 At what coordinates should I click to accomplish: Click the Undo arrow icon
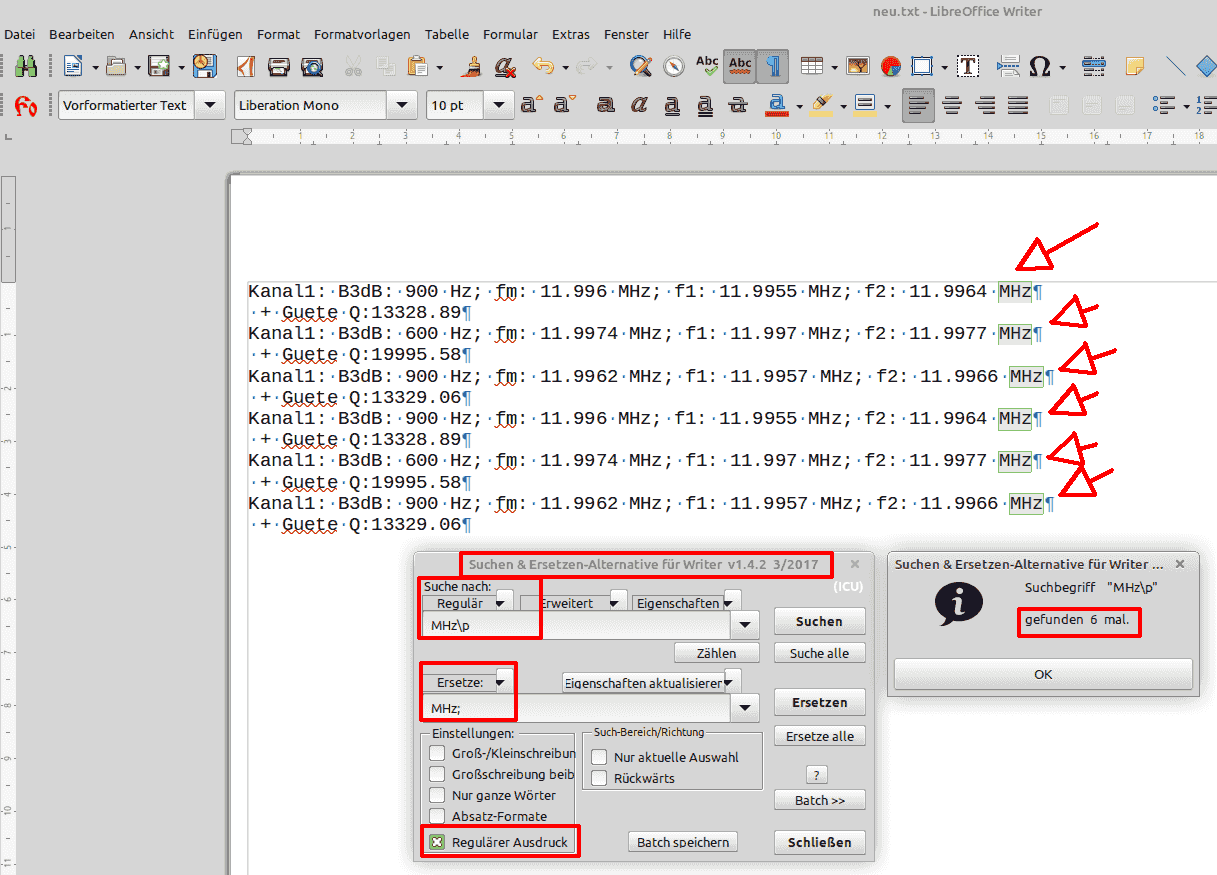point(543,67)
